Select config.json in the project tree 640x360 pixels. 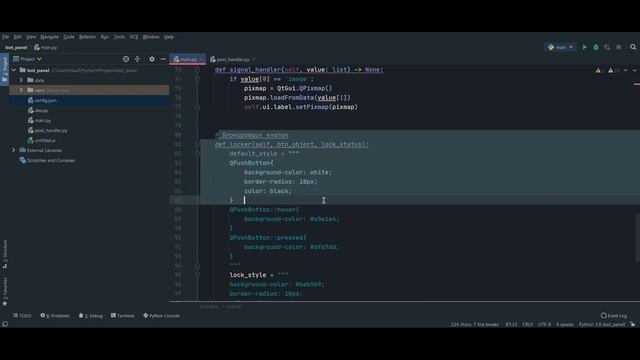(x=42, y=100)
